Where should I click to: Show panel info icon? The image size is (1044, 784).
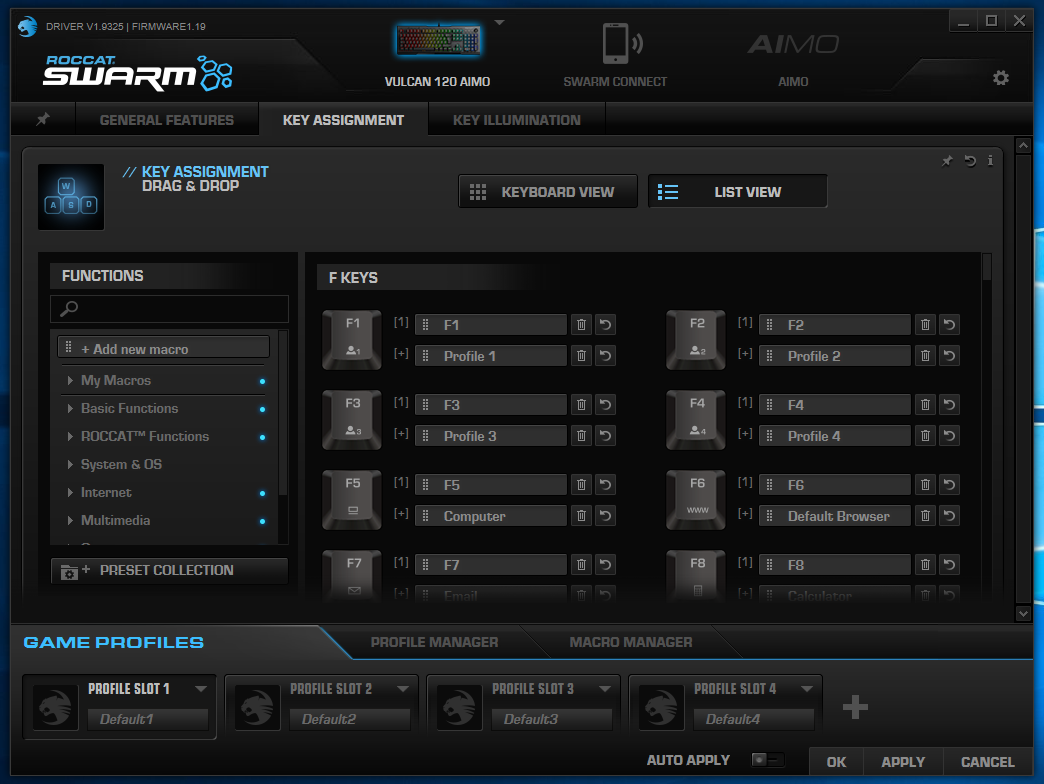point(990,160)
